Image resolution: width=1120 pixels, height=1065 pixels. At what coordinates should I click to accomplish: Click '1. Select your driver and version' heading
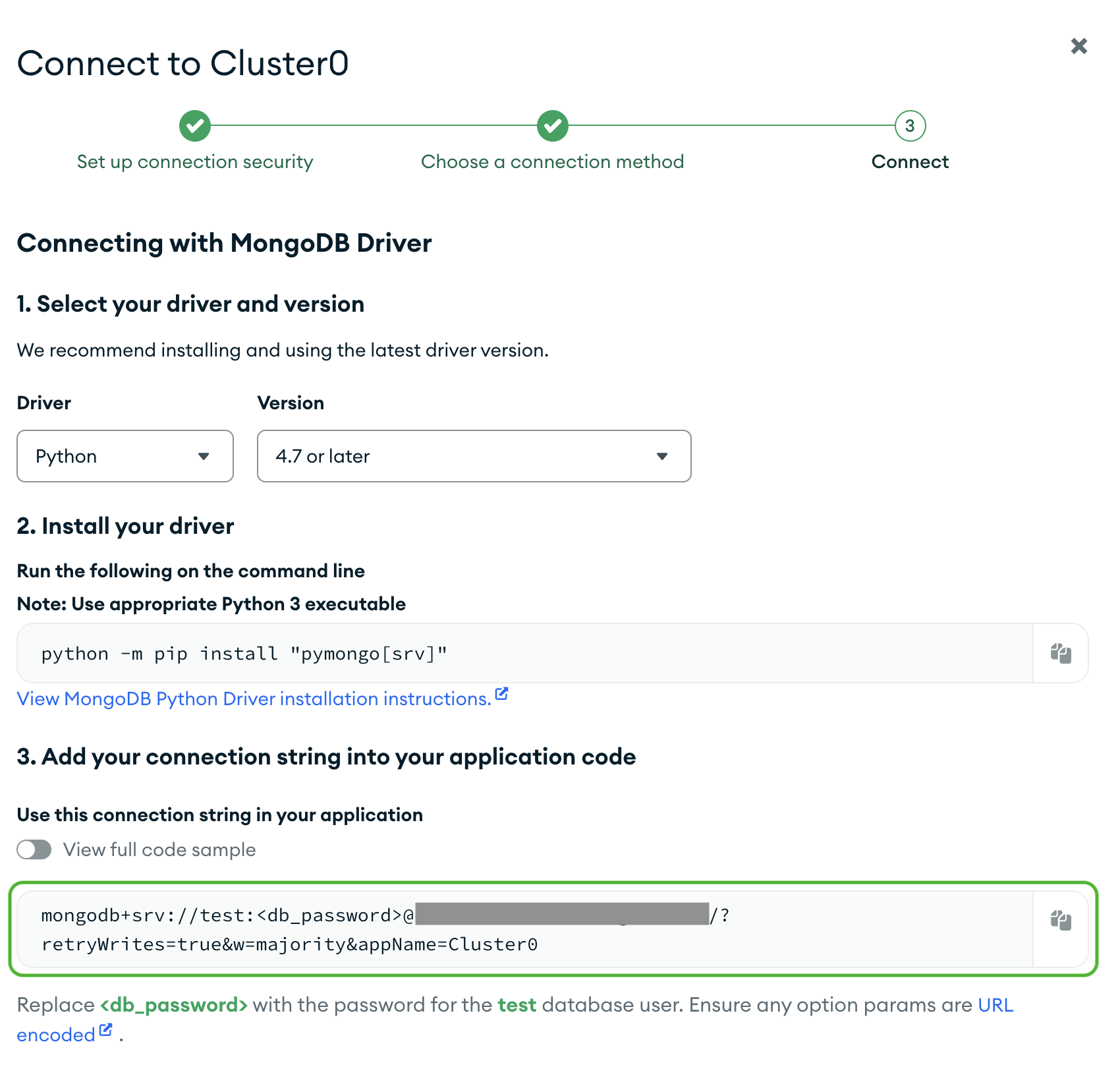[x=190, y=304]
